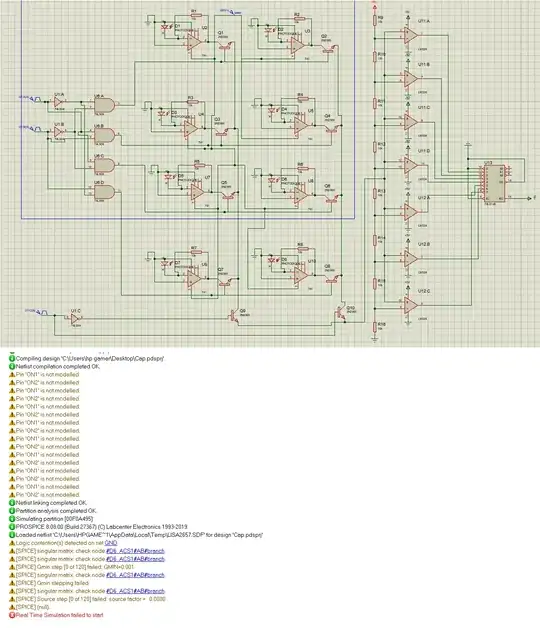This screenshot has height=628, width=540.
Task: Open the GND net link
Action: [111, 543]
